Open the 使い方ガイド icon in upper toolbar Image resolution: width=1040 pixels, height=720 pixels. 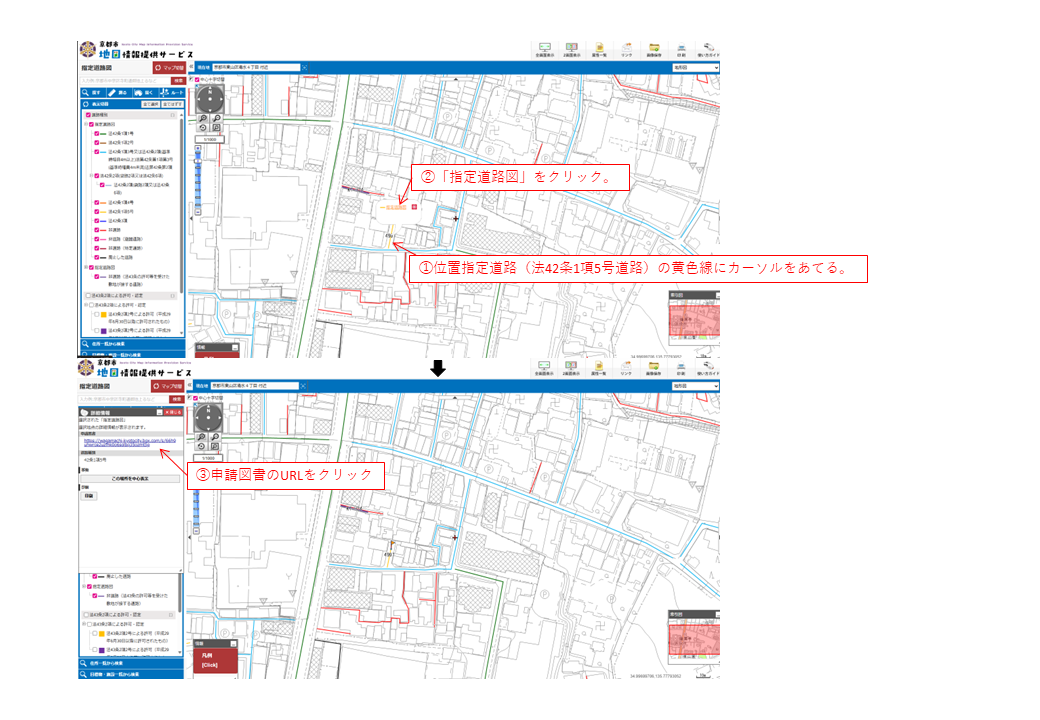pyautogui.click(x=709, y=48)
